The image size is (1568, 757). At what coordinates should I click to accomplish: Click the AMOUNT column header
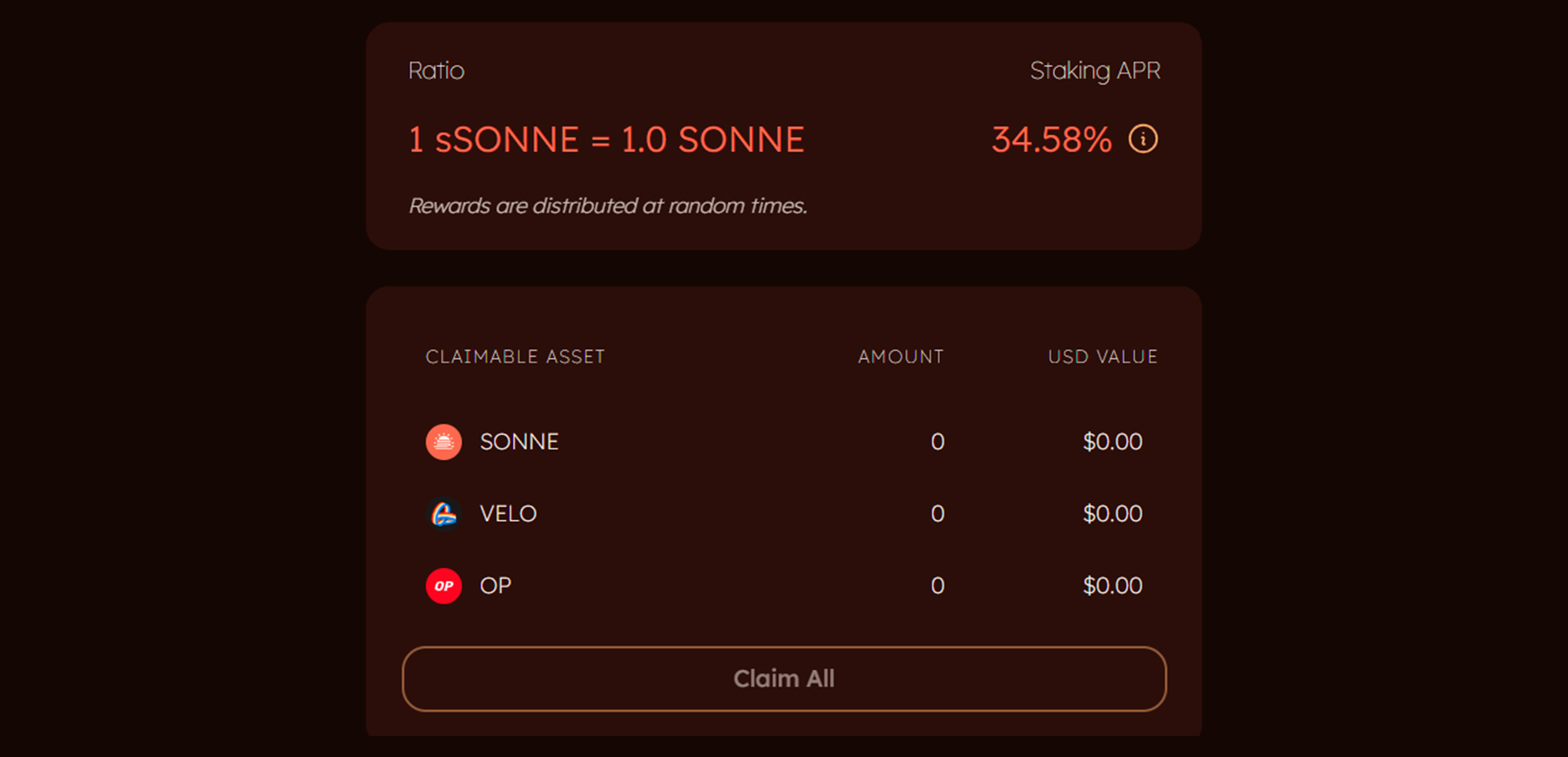900,357
